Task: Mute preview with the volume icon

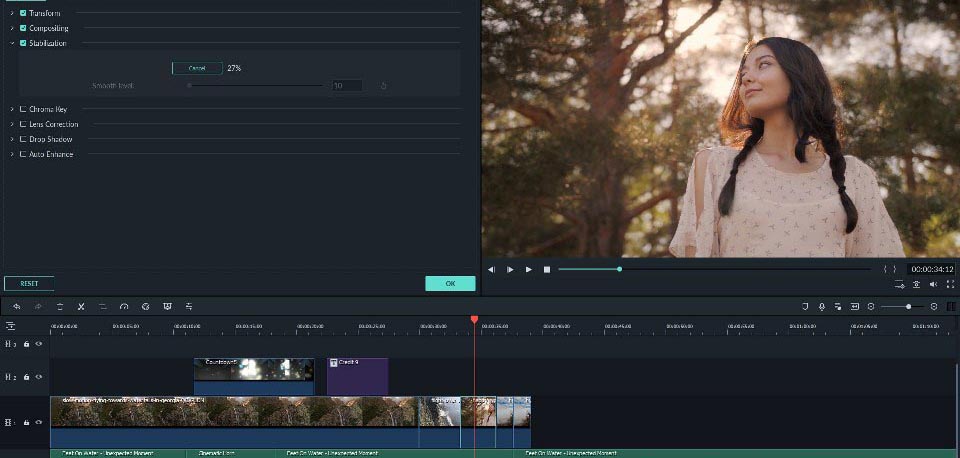Action: [933, 284]
